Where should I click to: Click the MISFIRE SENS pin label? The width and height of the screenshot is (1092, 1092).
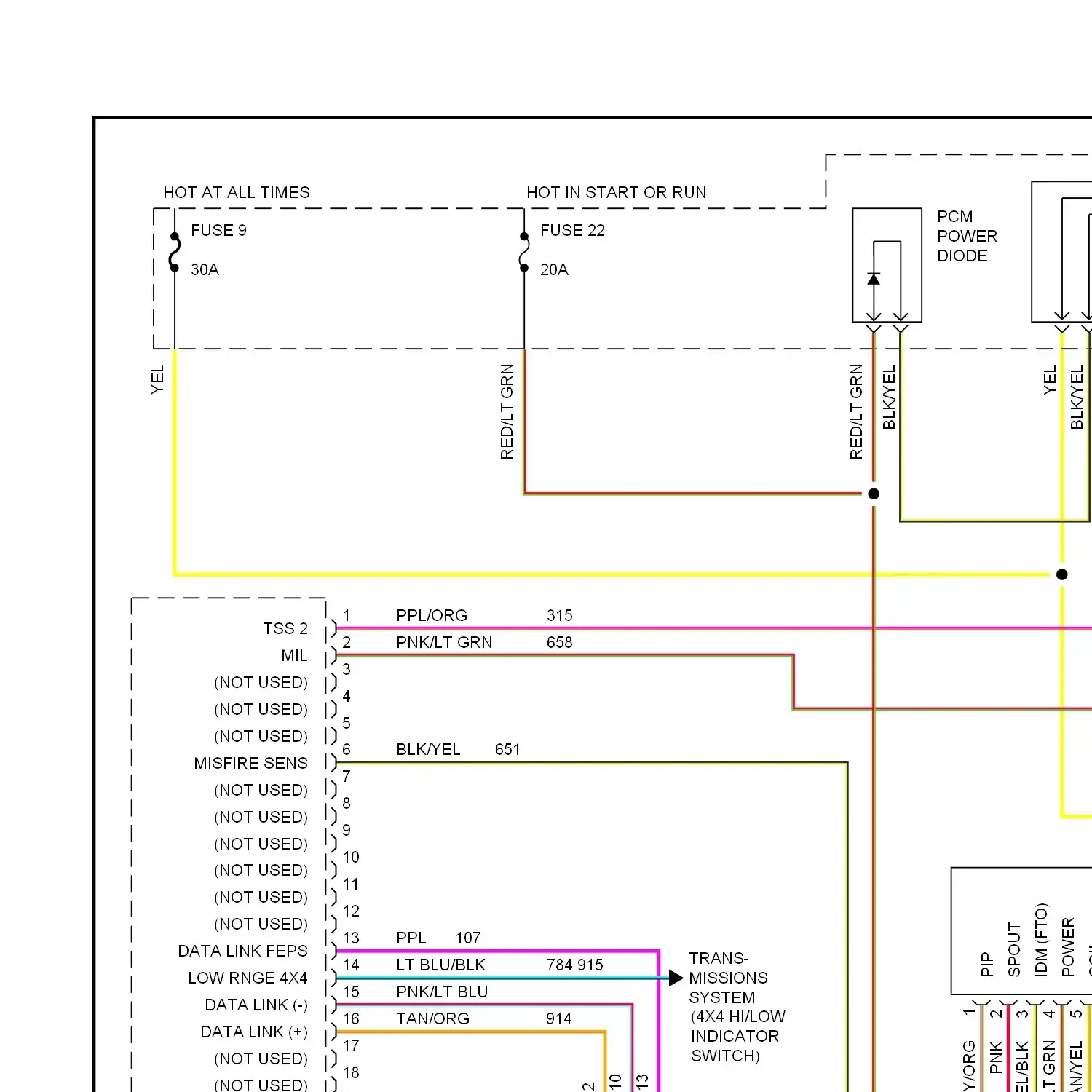click(x=250, y=763)
